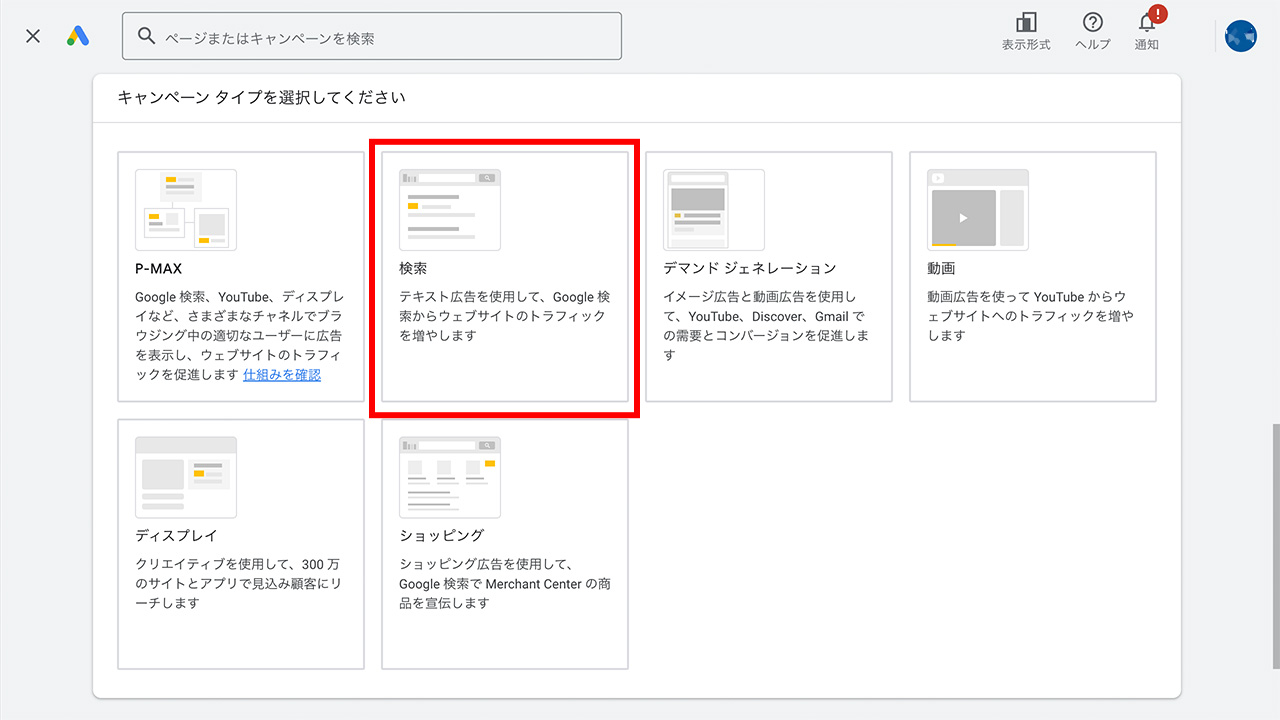Screen dimensions: 1280x720
Task: Click the P-MAX preview thumbnail image
Action: (185, 210)
